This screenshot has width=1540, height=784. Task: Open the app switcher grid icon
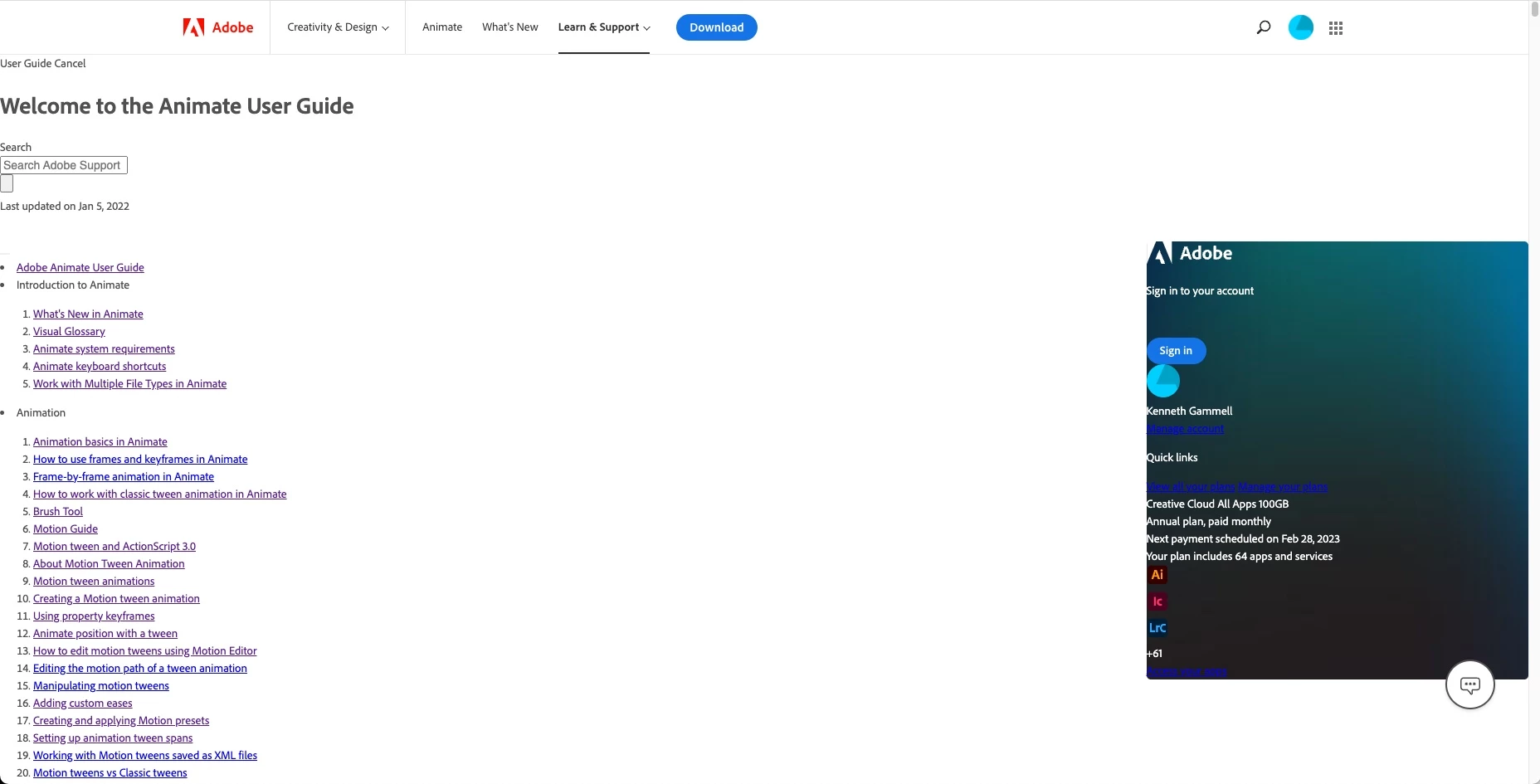pyautogui.click(x=1336, y=28)
